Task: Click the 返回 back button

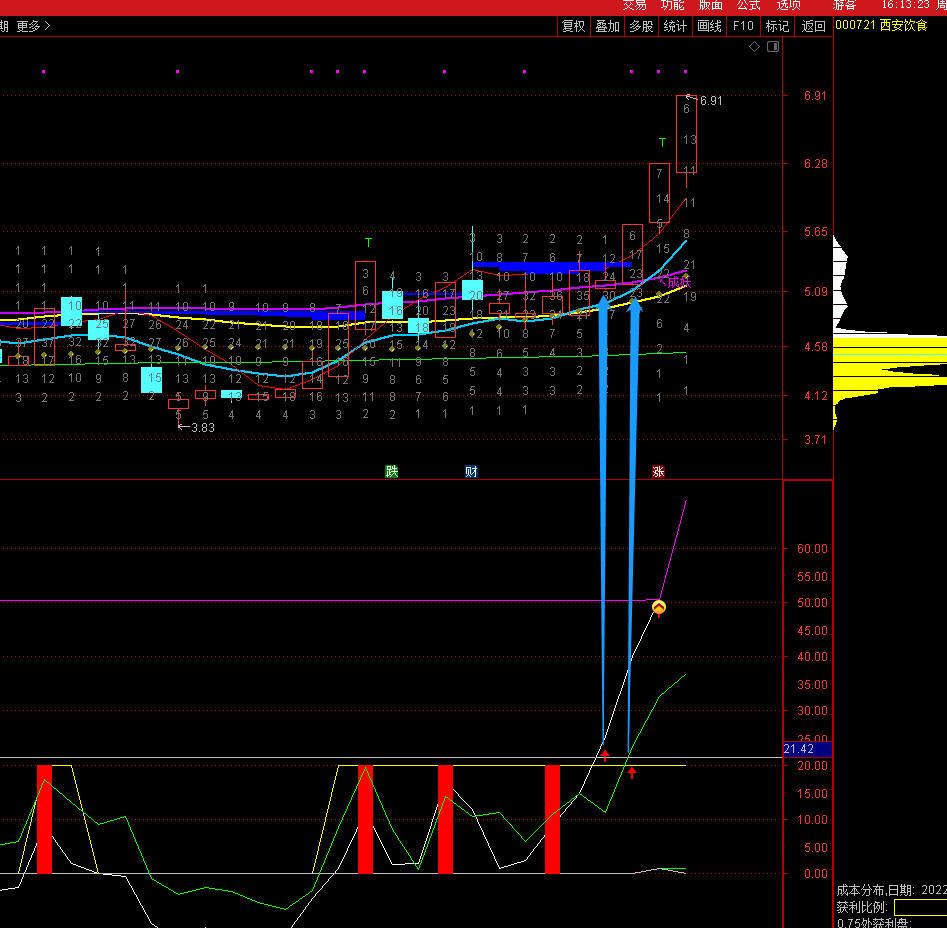Action: (813, 26)
